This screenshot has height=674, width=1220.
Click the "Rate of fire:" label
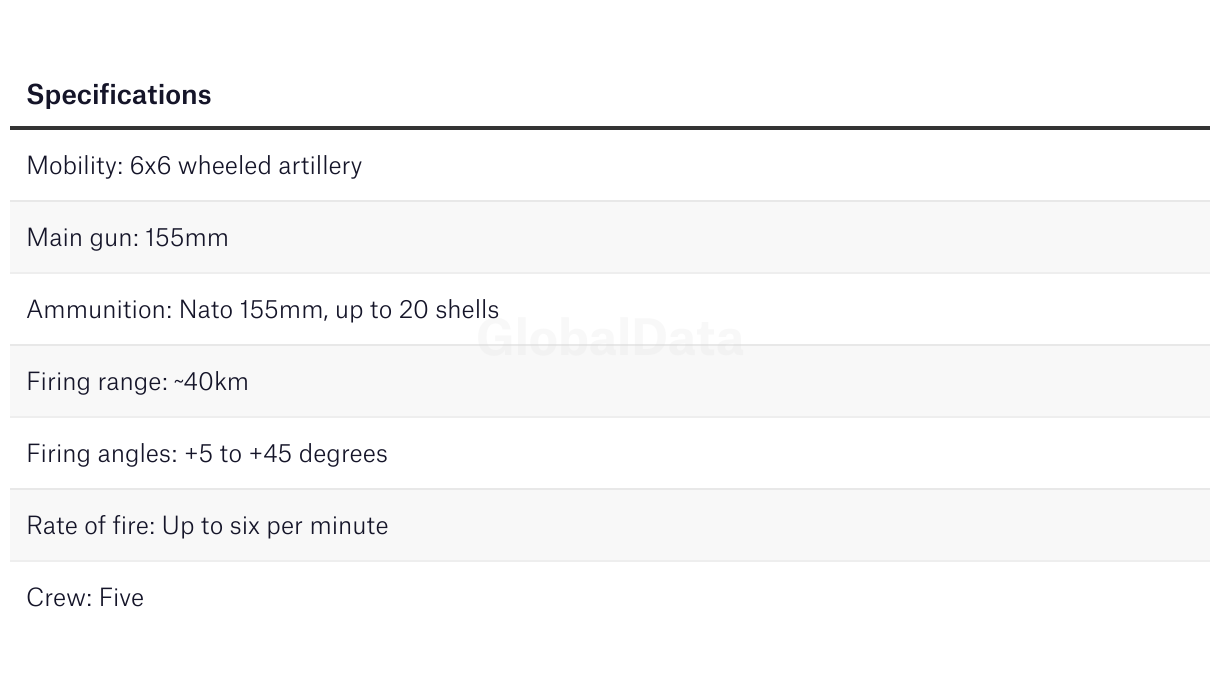[90, 526]
